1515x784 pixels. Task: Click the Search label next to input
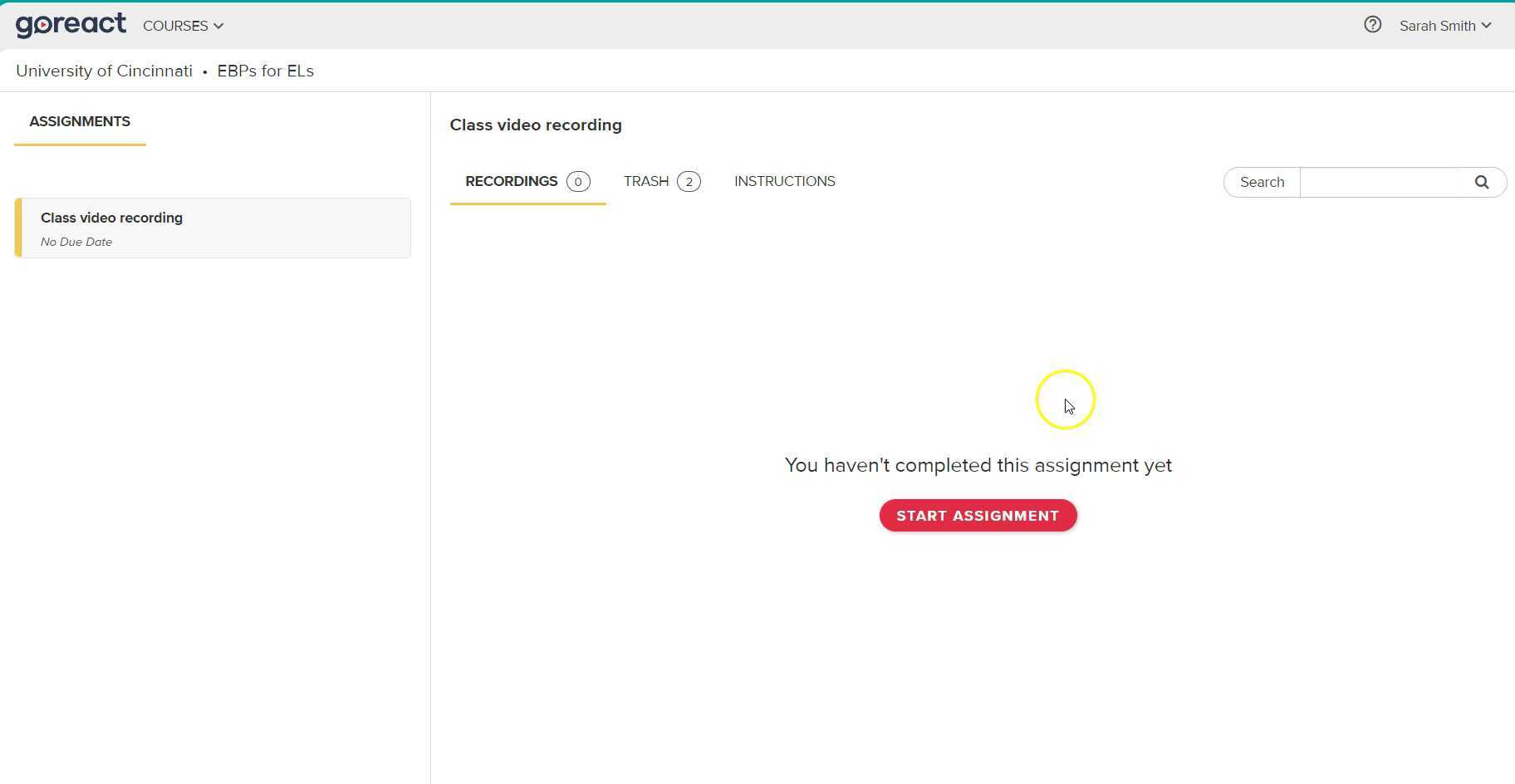1262,182
